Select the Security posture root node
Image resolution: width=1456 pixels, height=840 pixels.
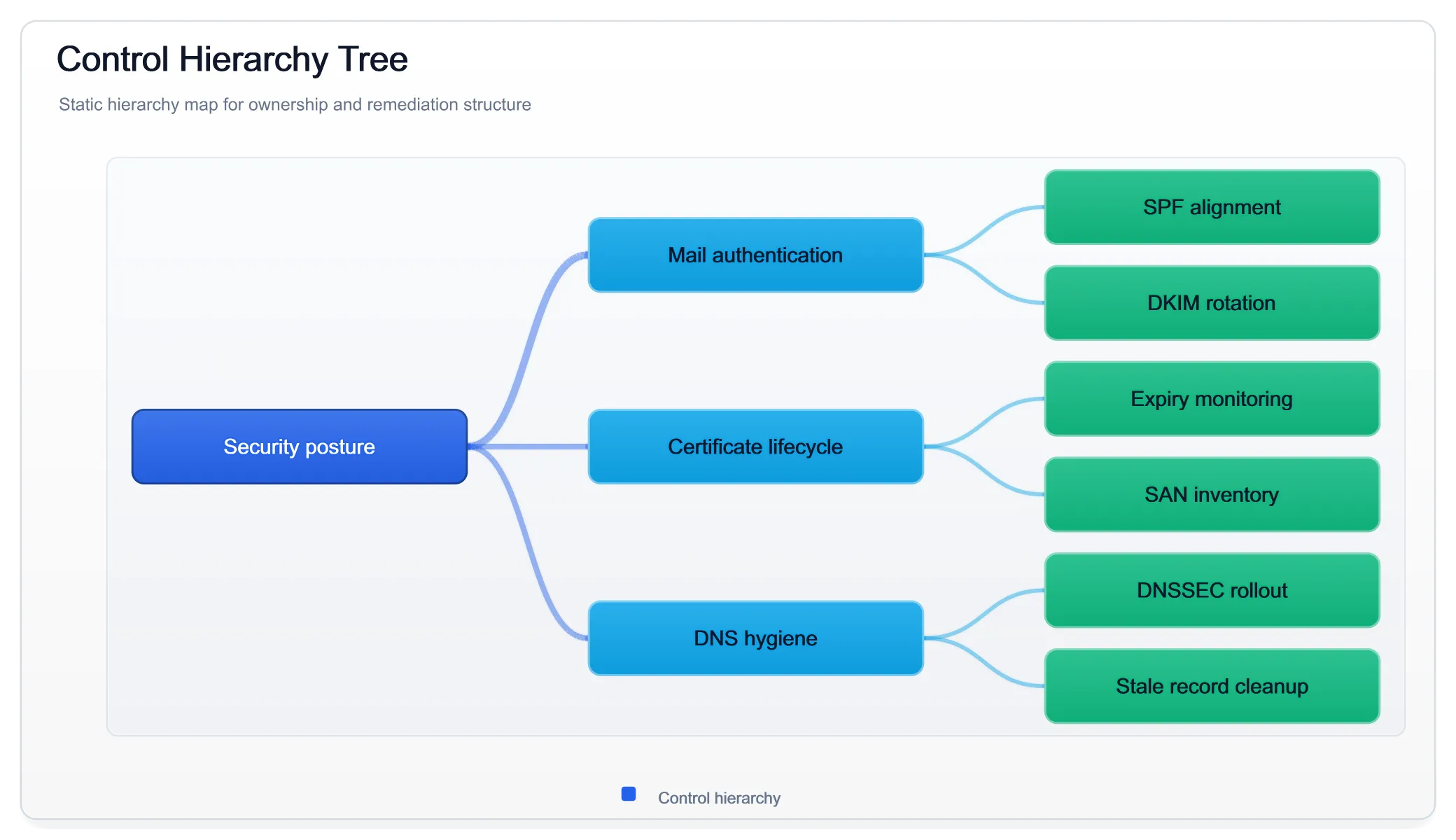click(300, 447)
